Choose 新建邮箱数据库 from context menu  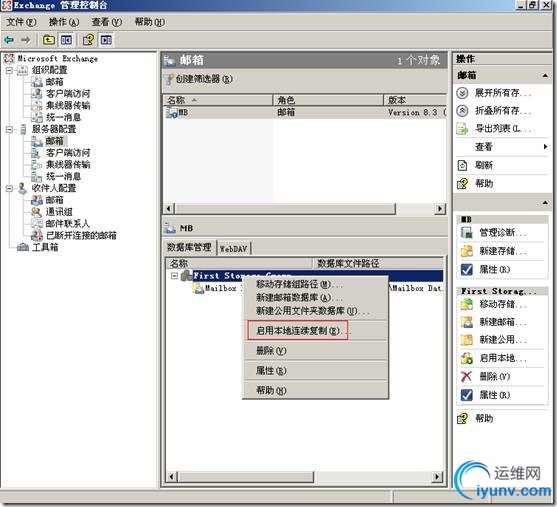[x=315, y=298]
